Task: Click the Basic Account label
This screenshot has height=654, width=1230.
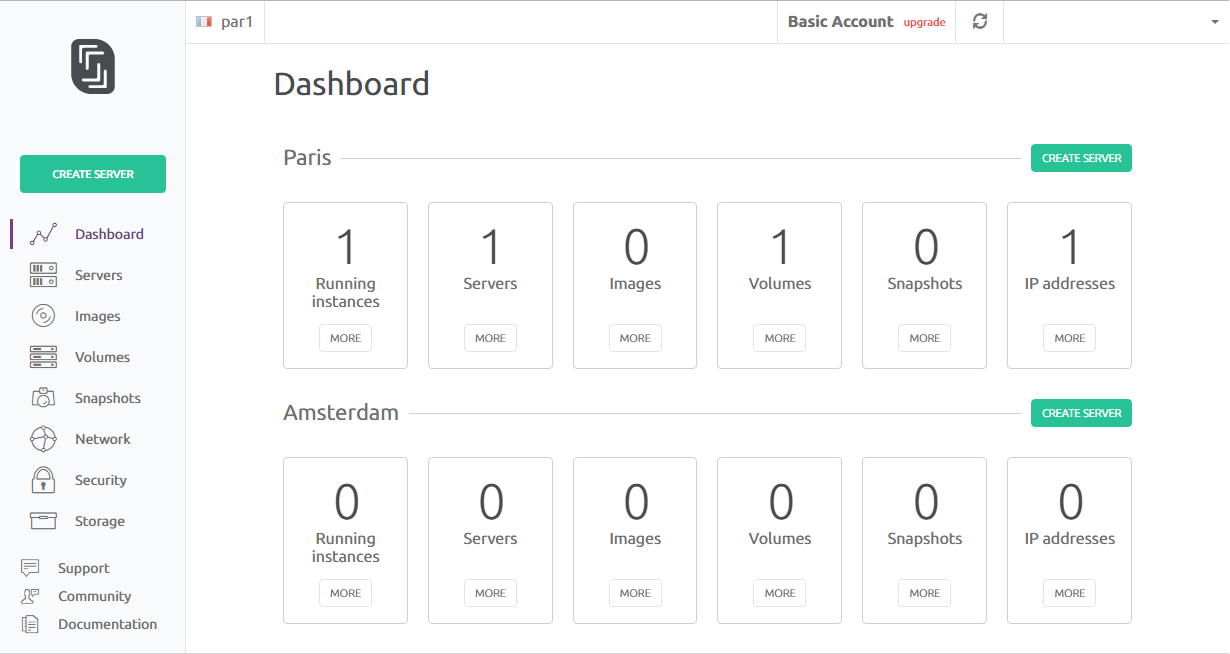Action: [841, 22]
